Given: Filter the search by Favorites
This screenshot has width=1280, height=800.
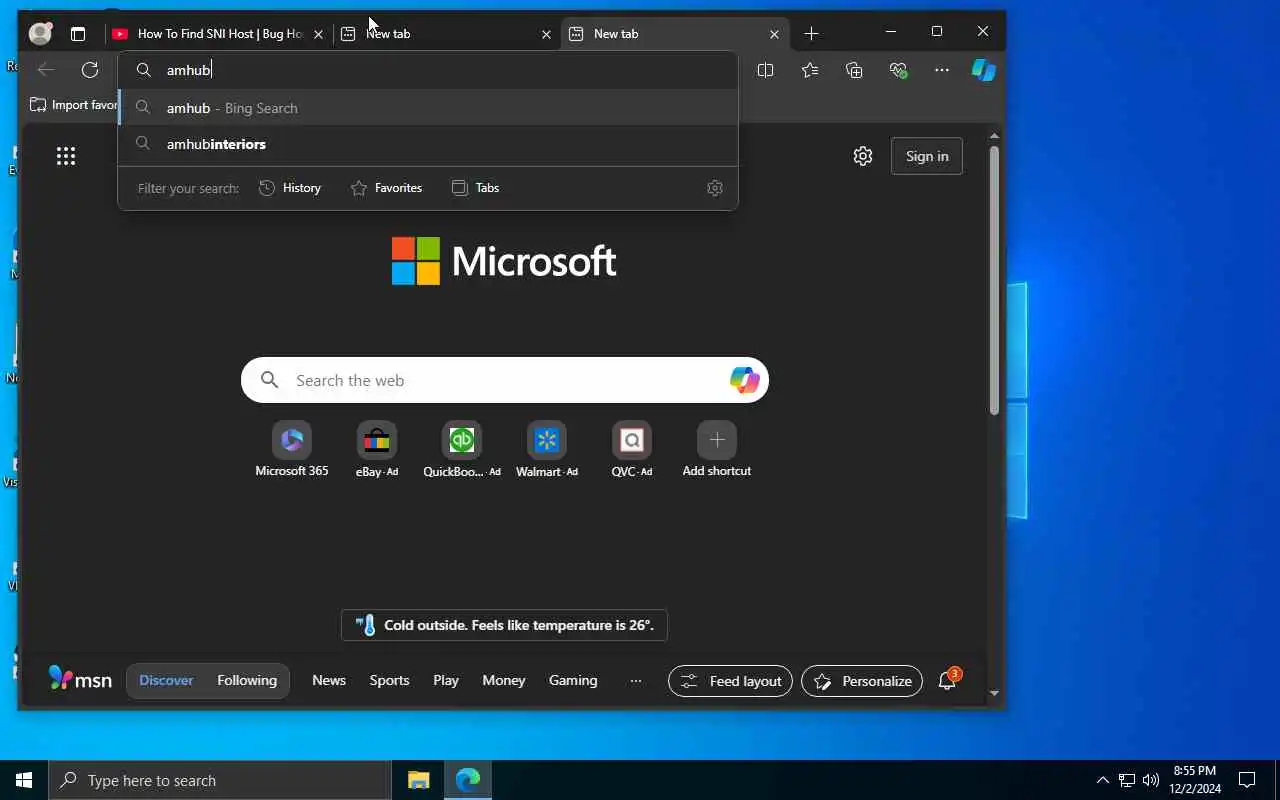Looking at the screenshot, I should click(387, 188).
